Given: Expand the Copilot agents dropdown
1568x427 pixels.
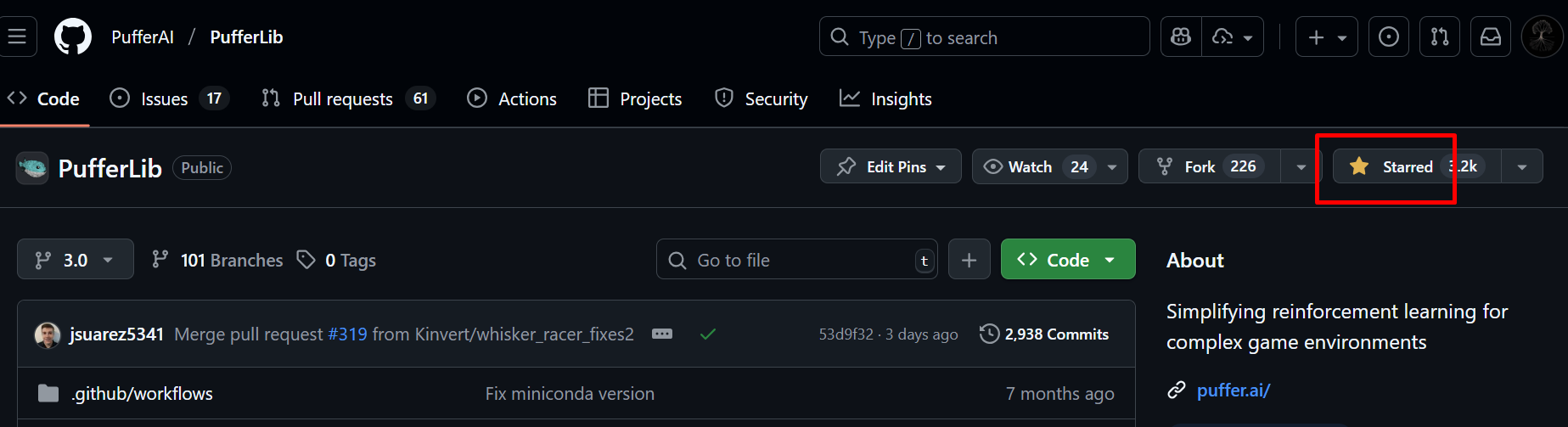Looking at the screenshot, I should (x=1233, y=37).
